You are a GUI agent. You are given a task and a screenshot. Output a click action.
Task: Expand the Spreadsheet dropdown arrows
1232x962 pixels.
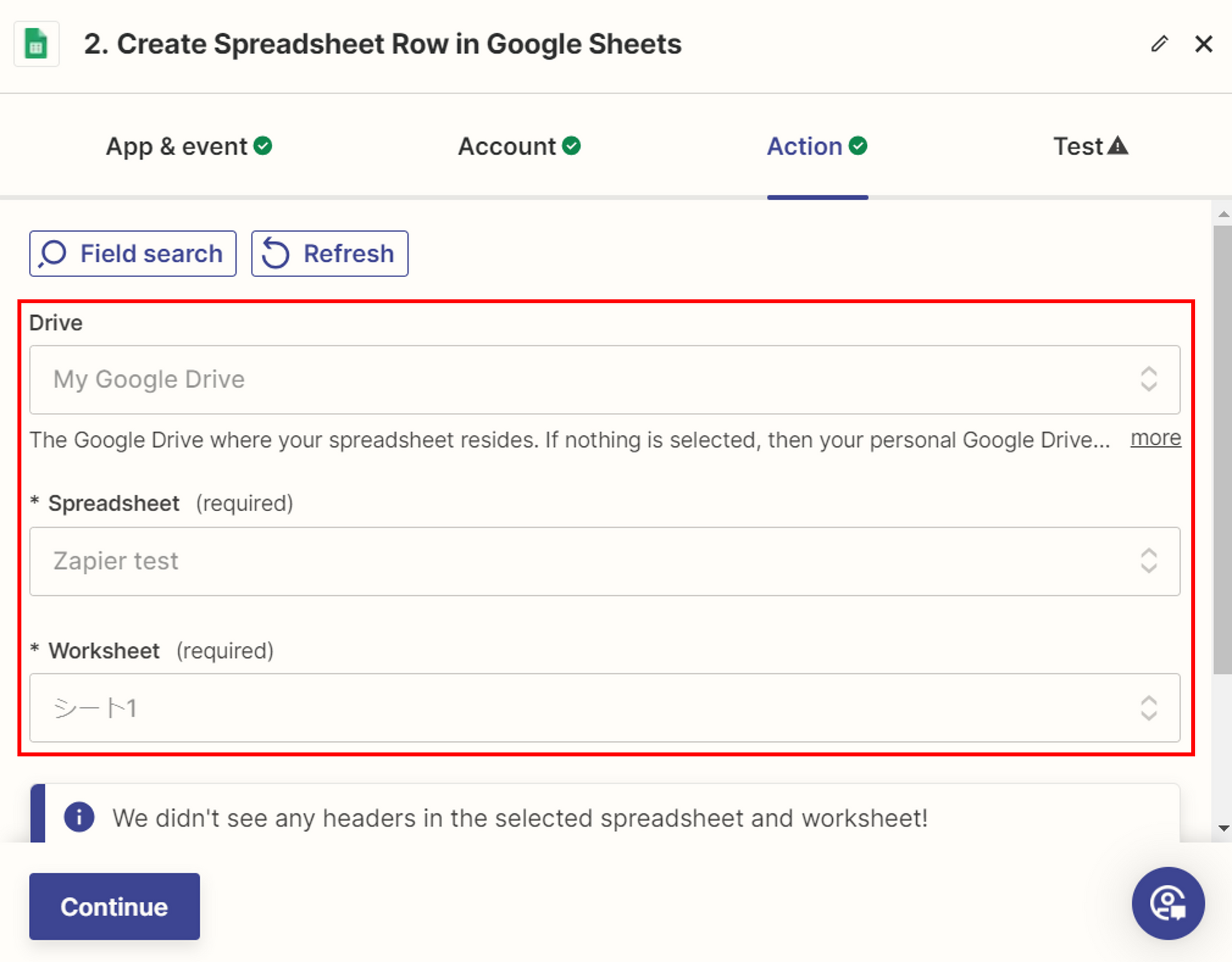coord(1148,561)
